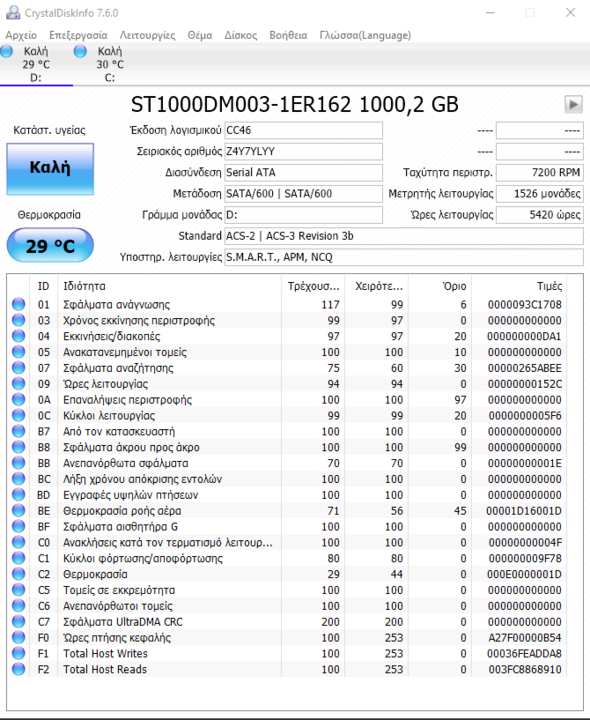Click the next disk arrow button

pyautogui.click(x=573, y=104)
